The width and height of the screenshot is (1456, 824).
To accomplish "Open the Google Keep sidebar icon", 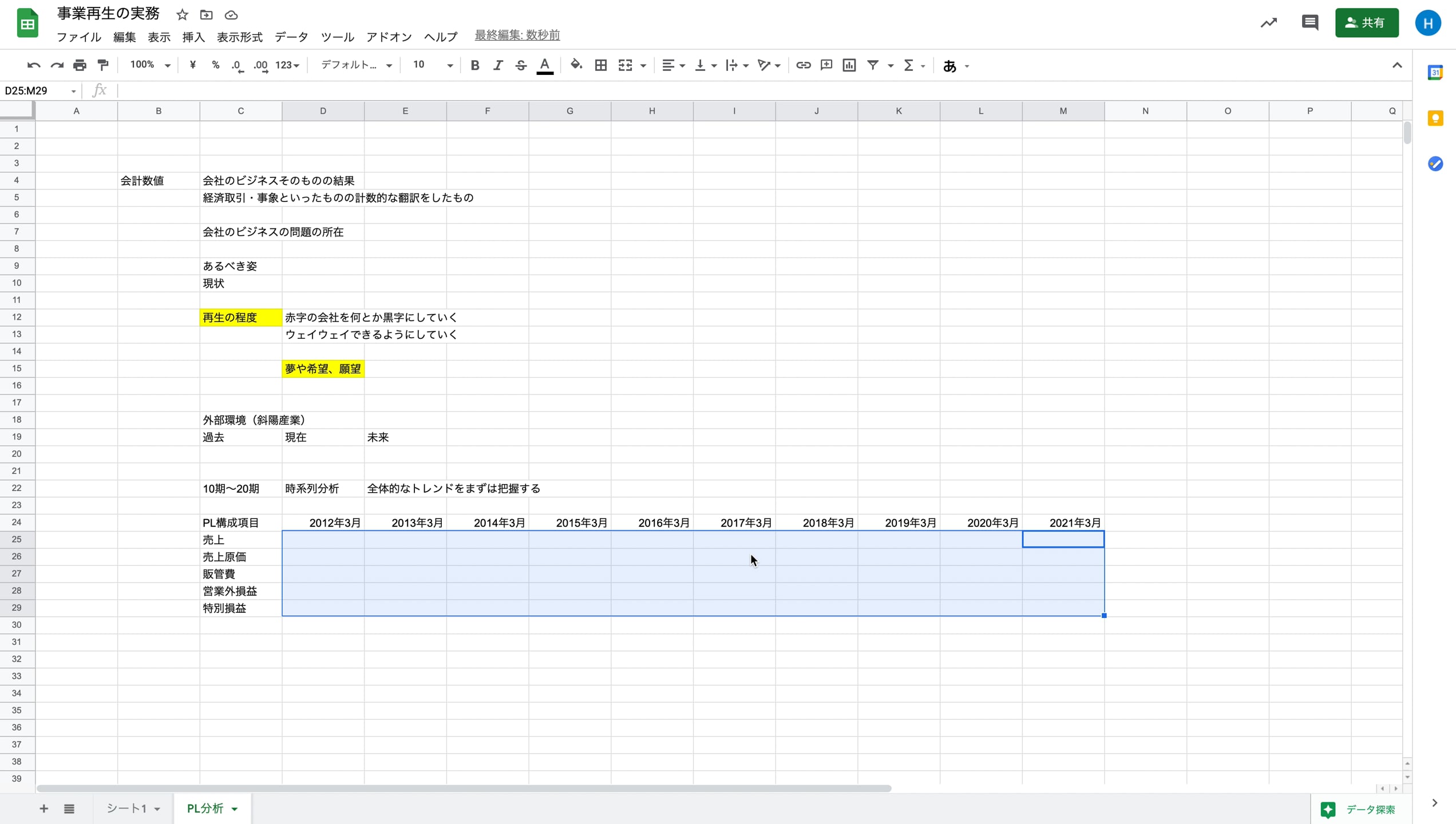I will point(1435,118).
